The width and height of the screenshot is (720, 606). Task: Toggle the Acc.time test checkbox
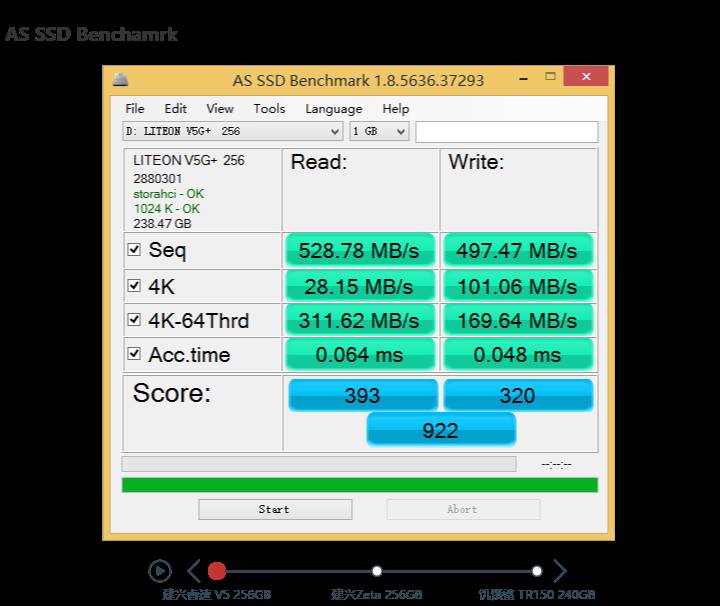click(x=134, y=354)
